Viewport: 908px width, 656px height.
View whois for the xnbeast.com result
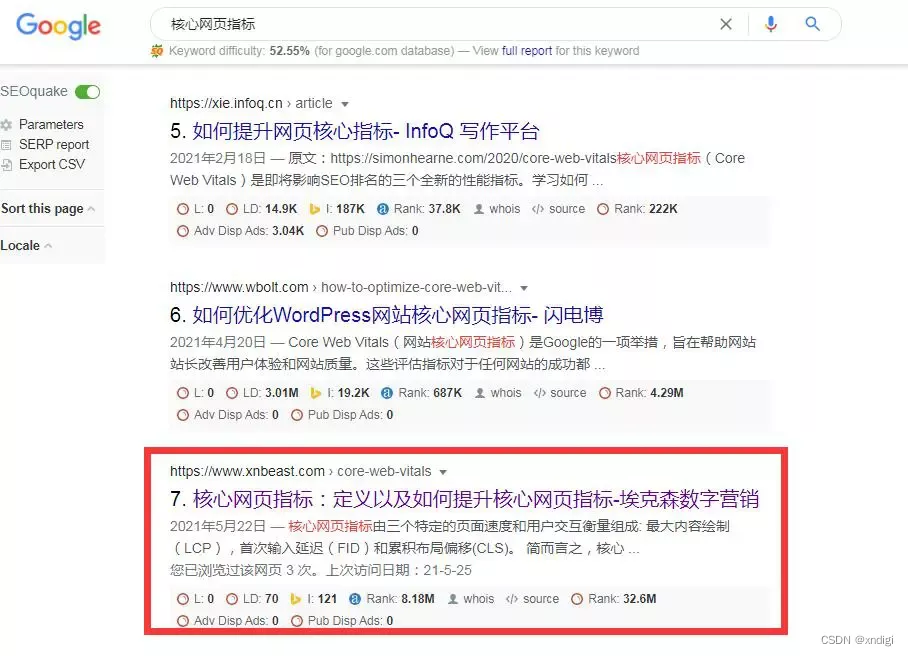pos(472,599)
